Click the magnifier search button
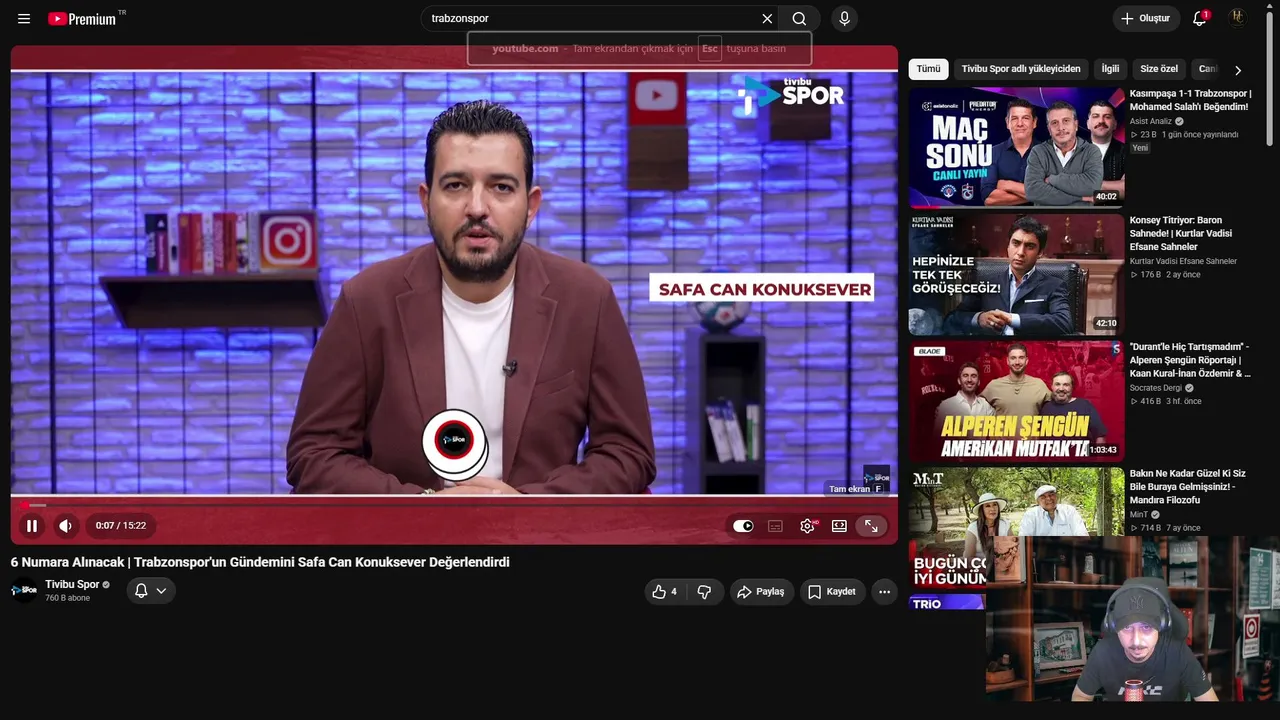Viewport: 1280px width, 720px height. click(799, 19)
